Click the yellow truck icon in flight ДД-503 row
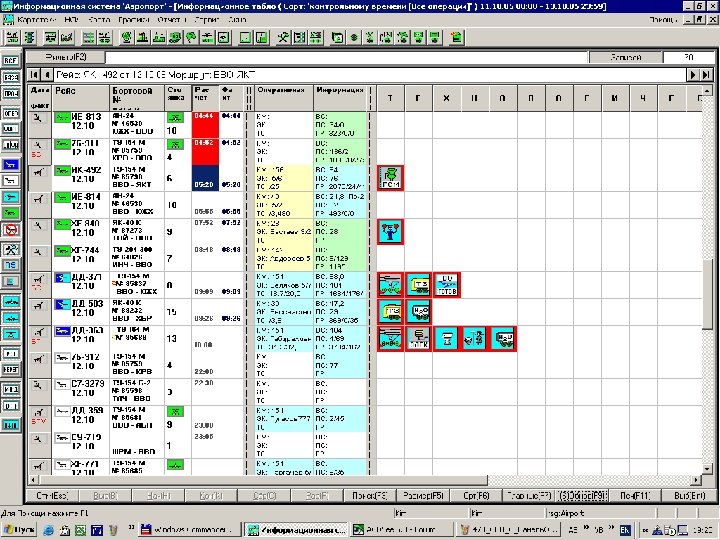The image size is (720, 540). click(x=390, y=312)
